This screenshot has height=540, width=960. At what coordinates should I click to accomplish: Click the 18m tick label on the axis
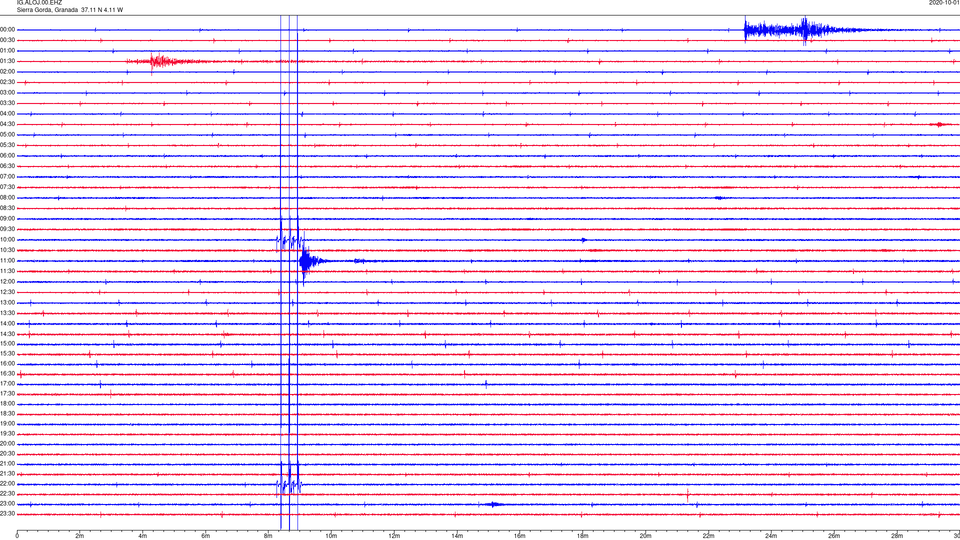582,536
